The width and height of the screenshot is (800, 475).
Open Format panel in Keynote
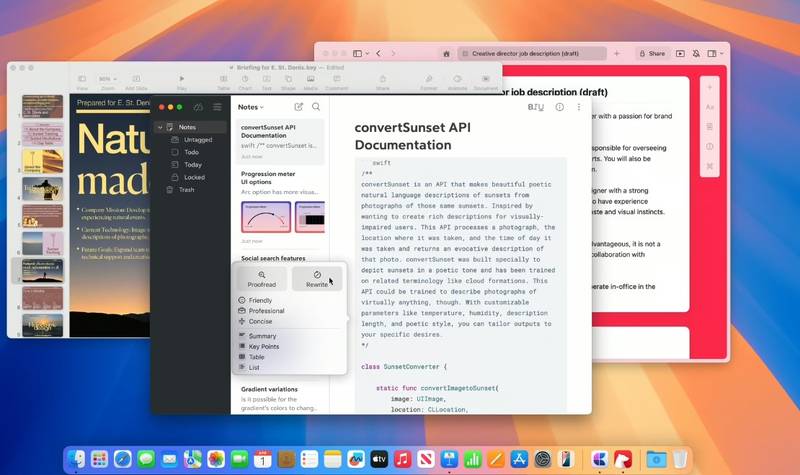pos(429,82)
